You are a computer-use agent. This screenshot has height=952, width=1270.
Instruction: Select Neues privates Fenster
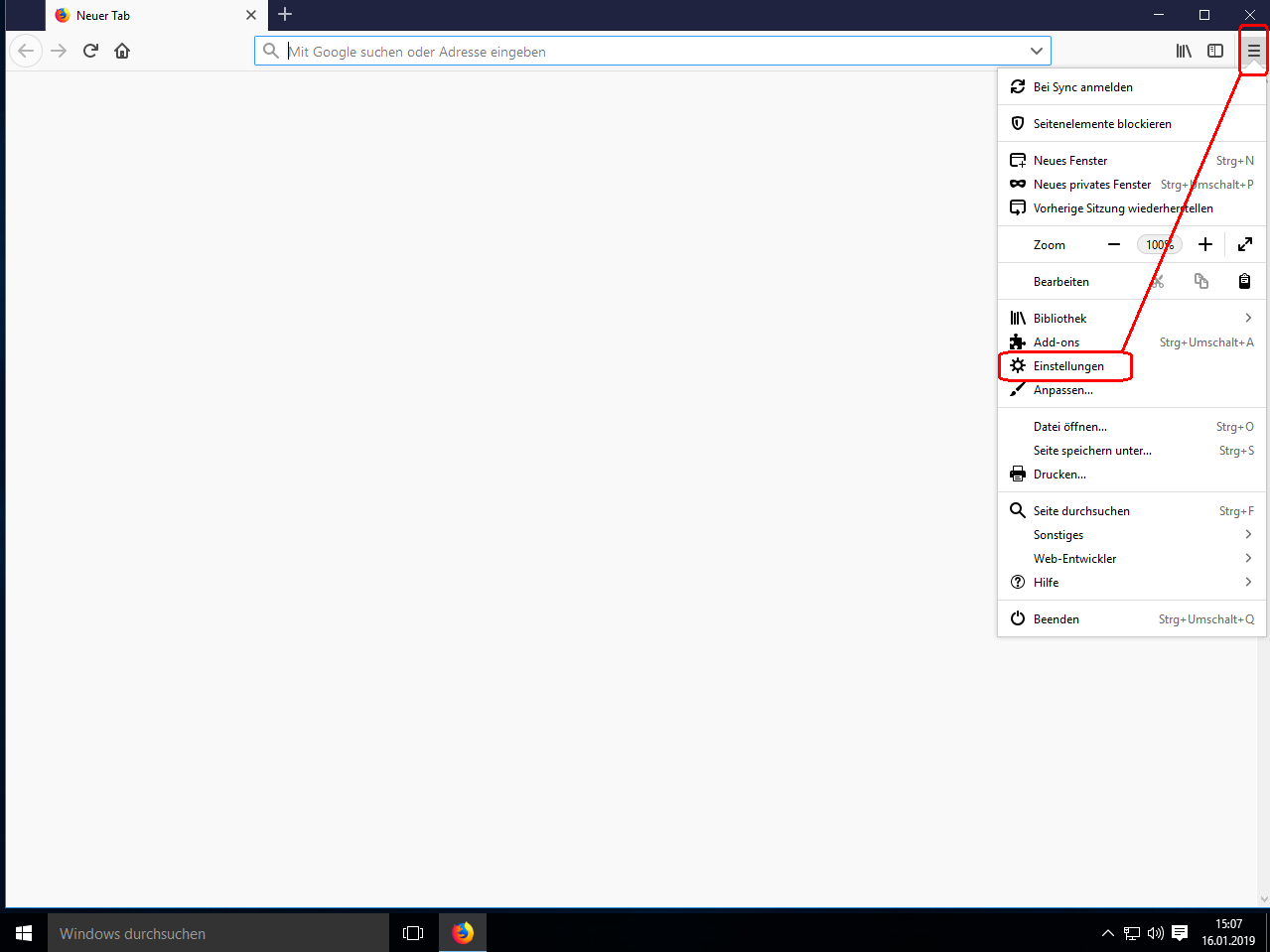click(1091, 185)
